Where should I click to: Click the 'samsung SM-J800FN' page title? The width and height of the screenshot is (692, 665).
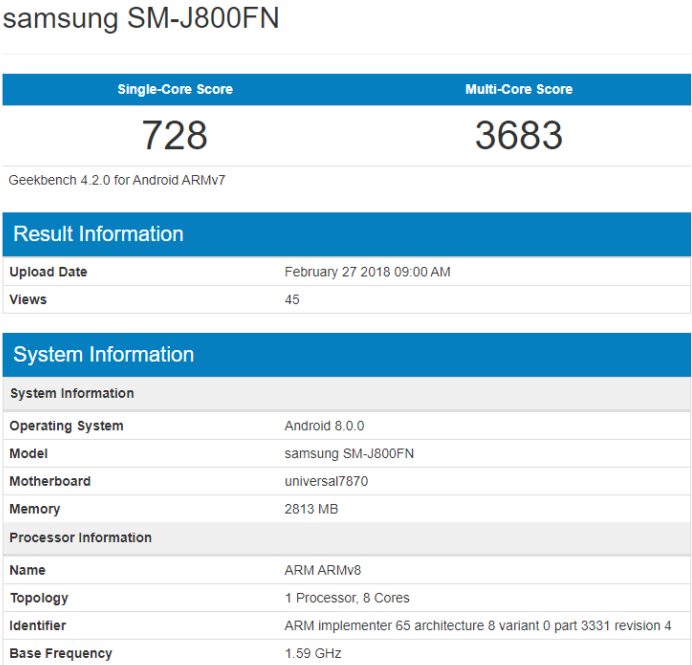pyautogui.click(x=141, y=18)
